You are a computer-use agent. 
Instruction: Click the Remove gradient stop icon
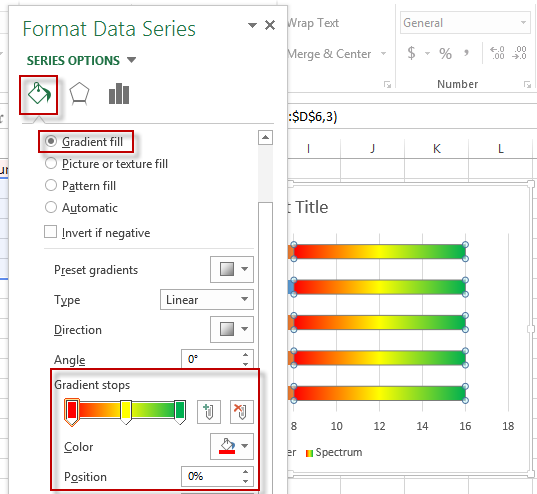[241, 411]
